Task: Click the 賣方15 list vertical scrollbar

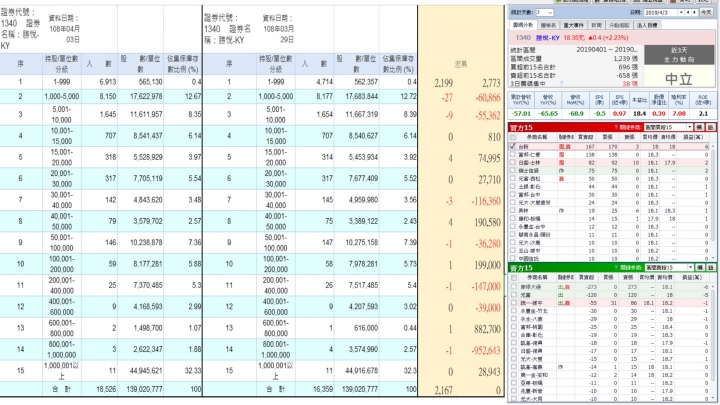Action: click(x=713, y=342)
